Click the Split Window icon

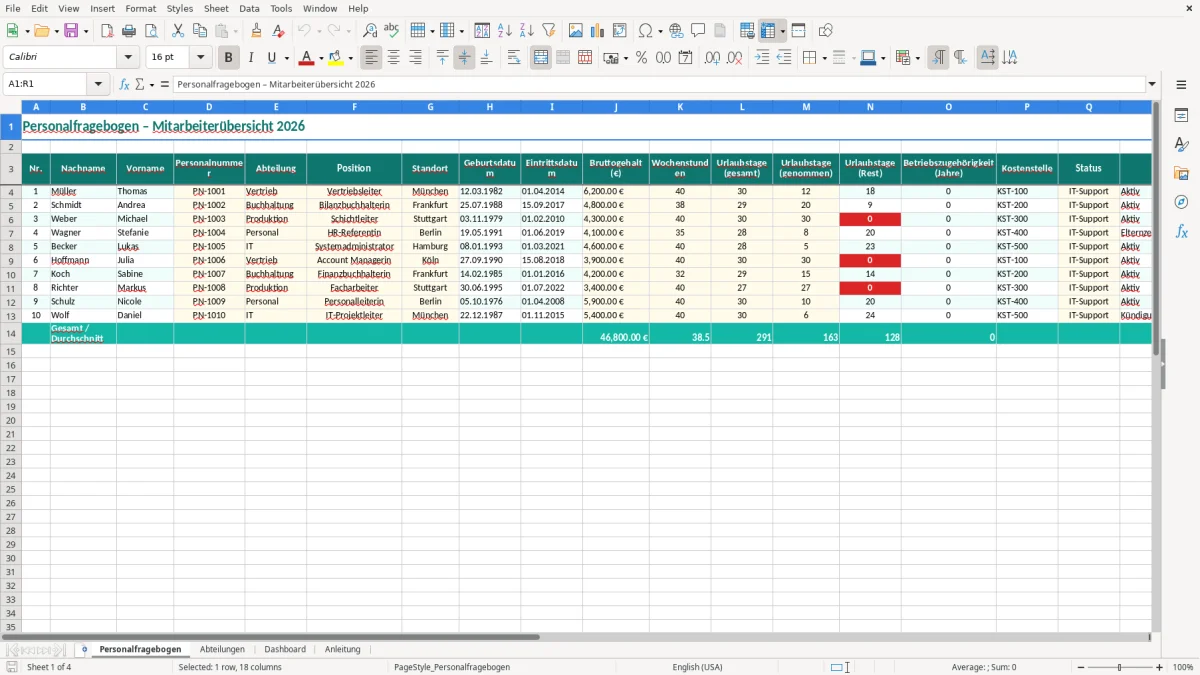798,31
